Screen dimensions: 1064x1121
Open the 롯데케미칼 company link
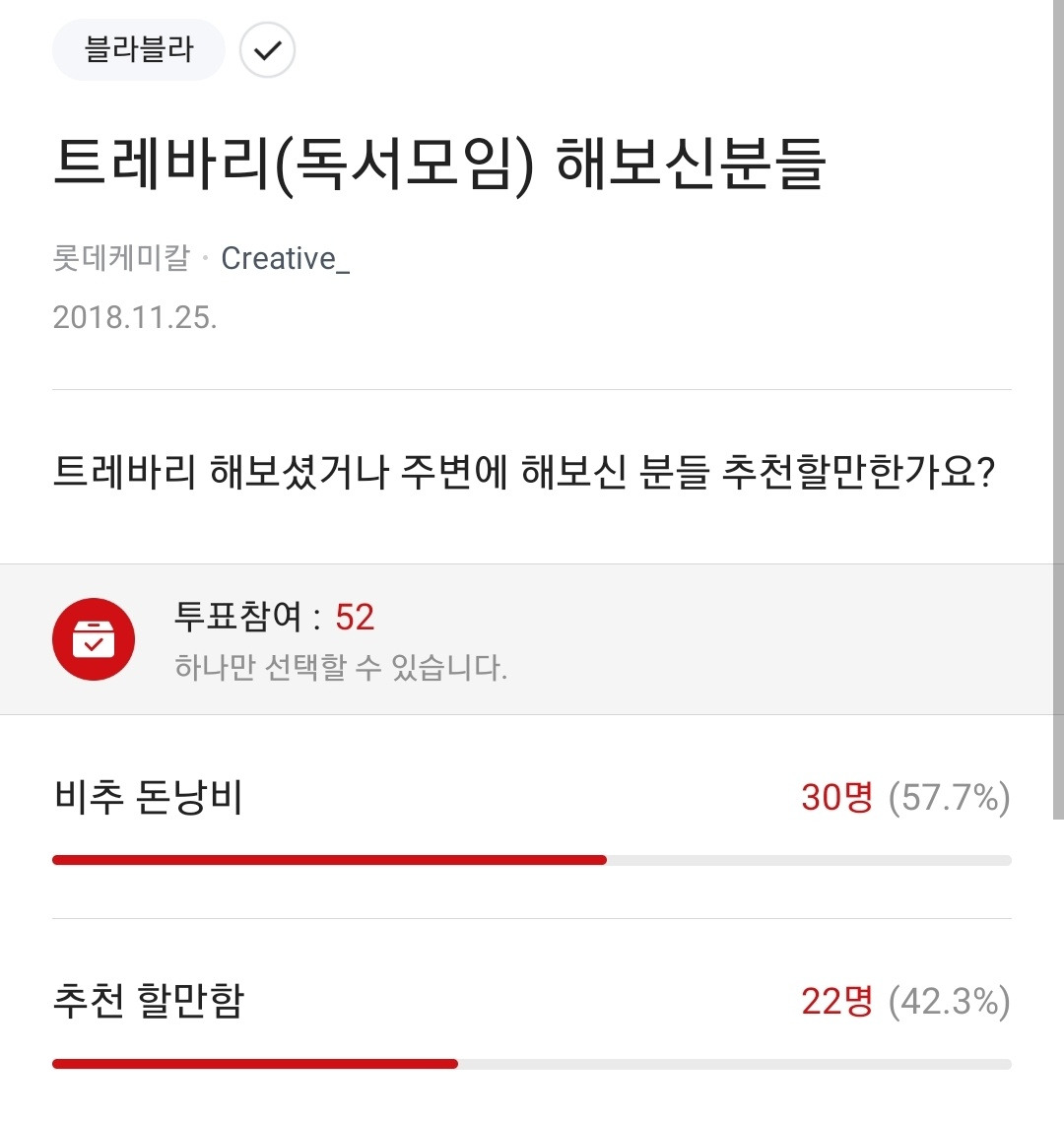pyautogui.click(x=121, y=257)
